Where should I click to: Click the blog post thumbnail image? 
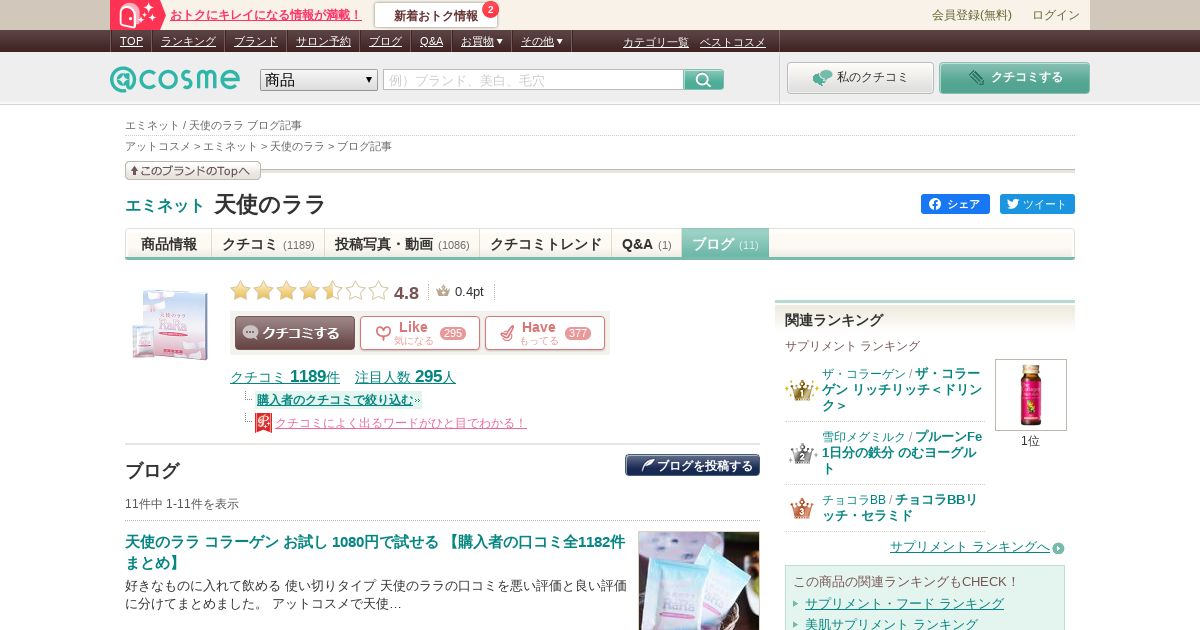[699, 581]
